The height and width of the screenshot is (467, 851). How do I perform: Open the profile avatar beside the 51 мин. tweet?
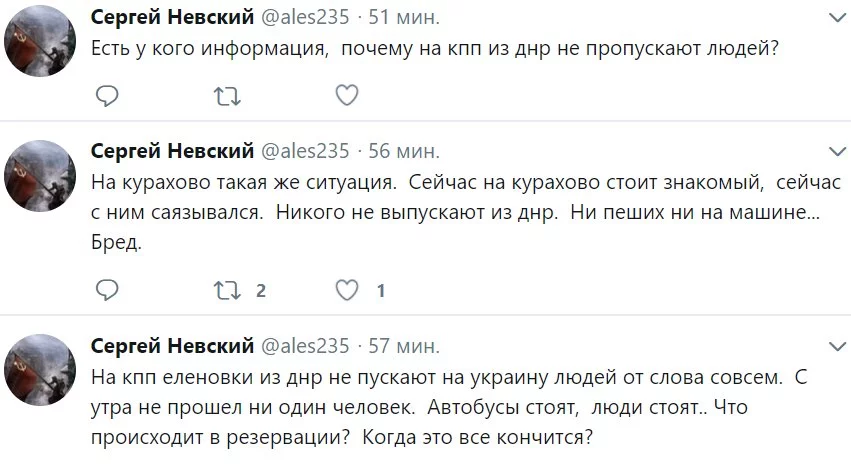coord(40,41)
